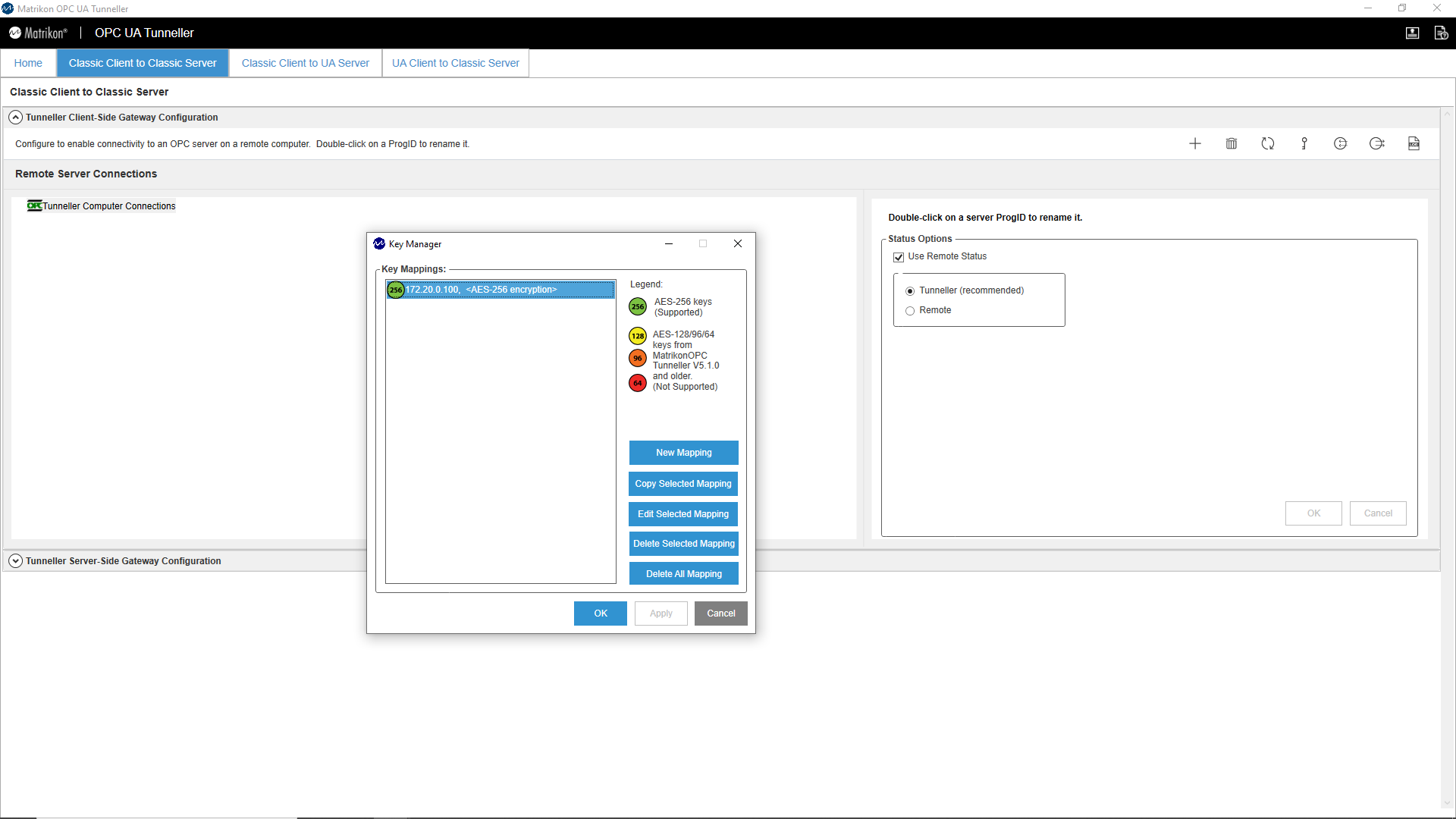Select the Tunneller (recommended) radio button
Screen dimensions: 1456x819
(x=910, y=291)
